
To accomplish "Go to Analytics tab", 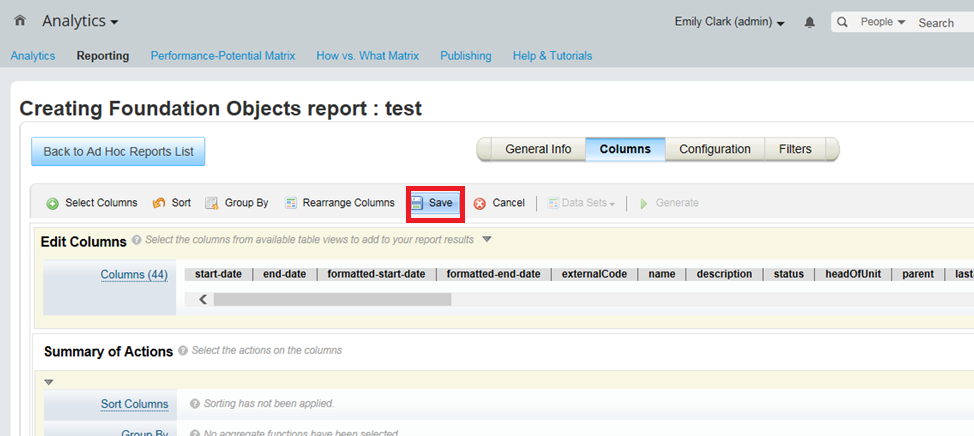I will coord(33,56).
